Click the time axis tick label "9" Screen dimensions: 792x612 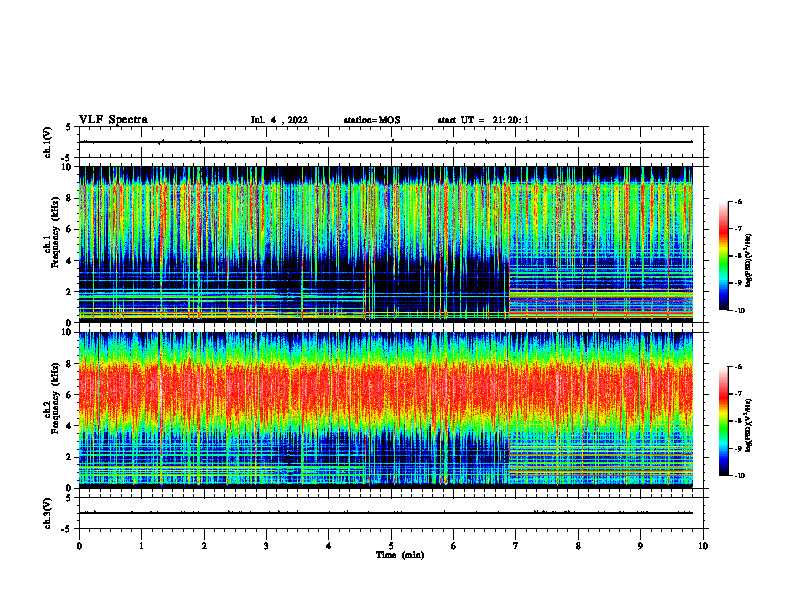tap(640, 546)
